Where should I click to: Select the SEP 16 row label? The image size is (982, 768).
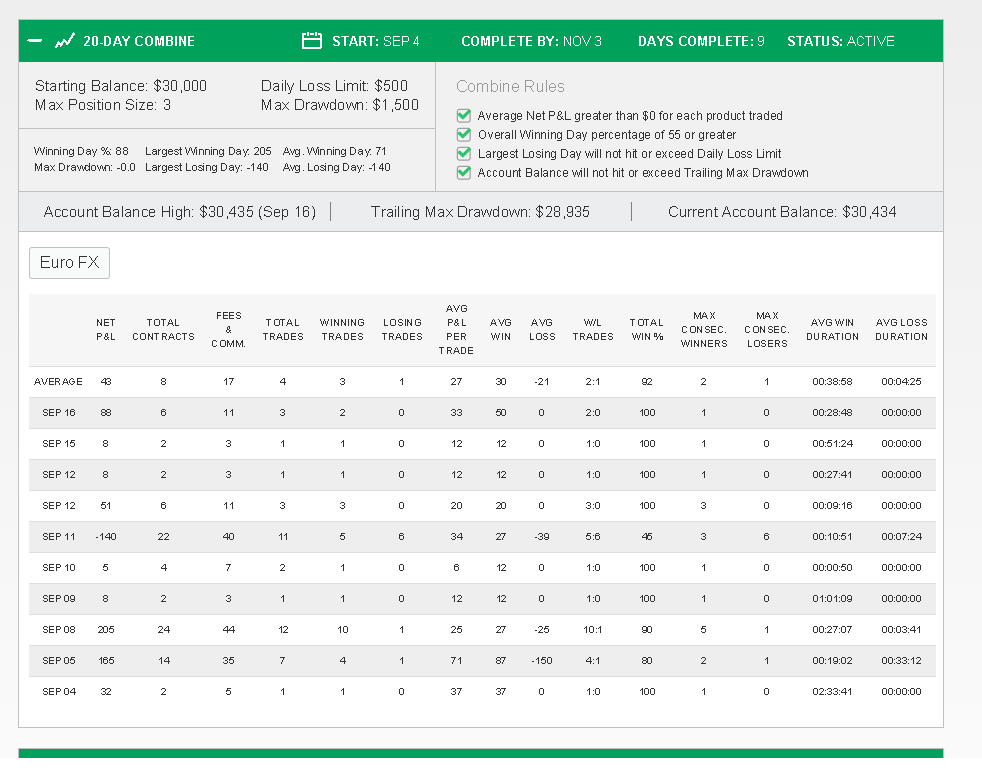pos(59,413)
